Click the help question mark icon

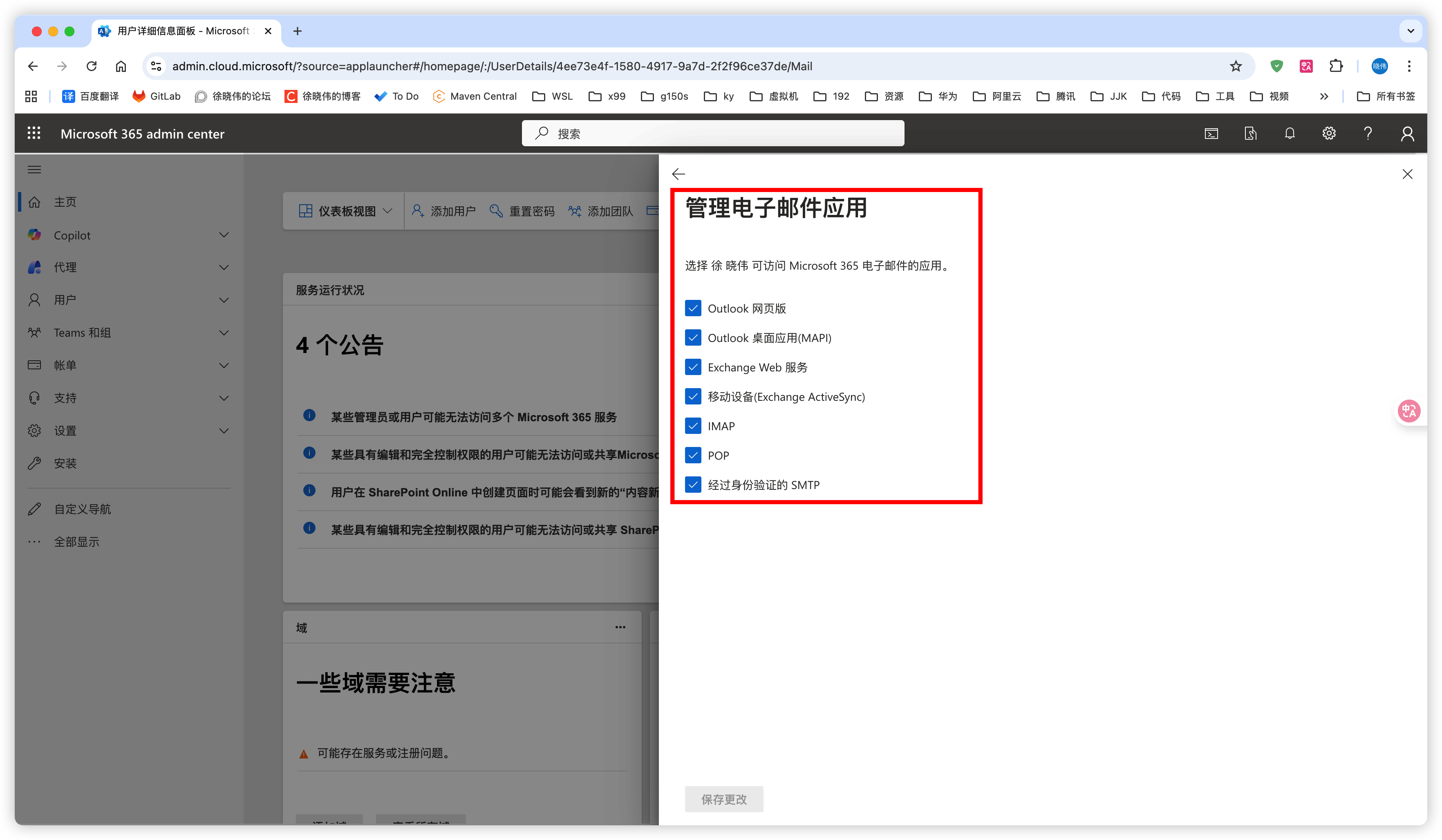point(1368,133)
